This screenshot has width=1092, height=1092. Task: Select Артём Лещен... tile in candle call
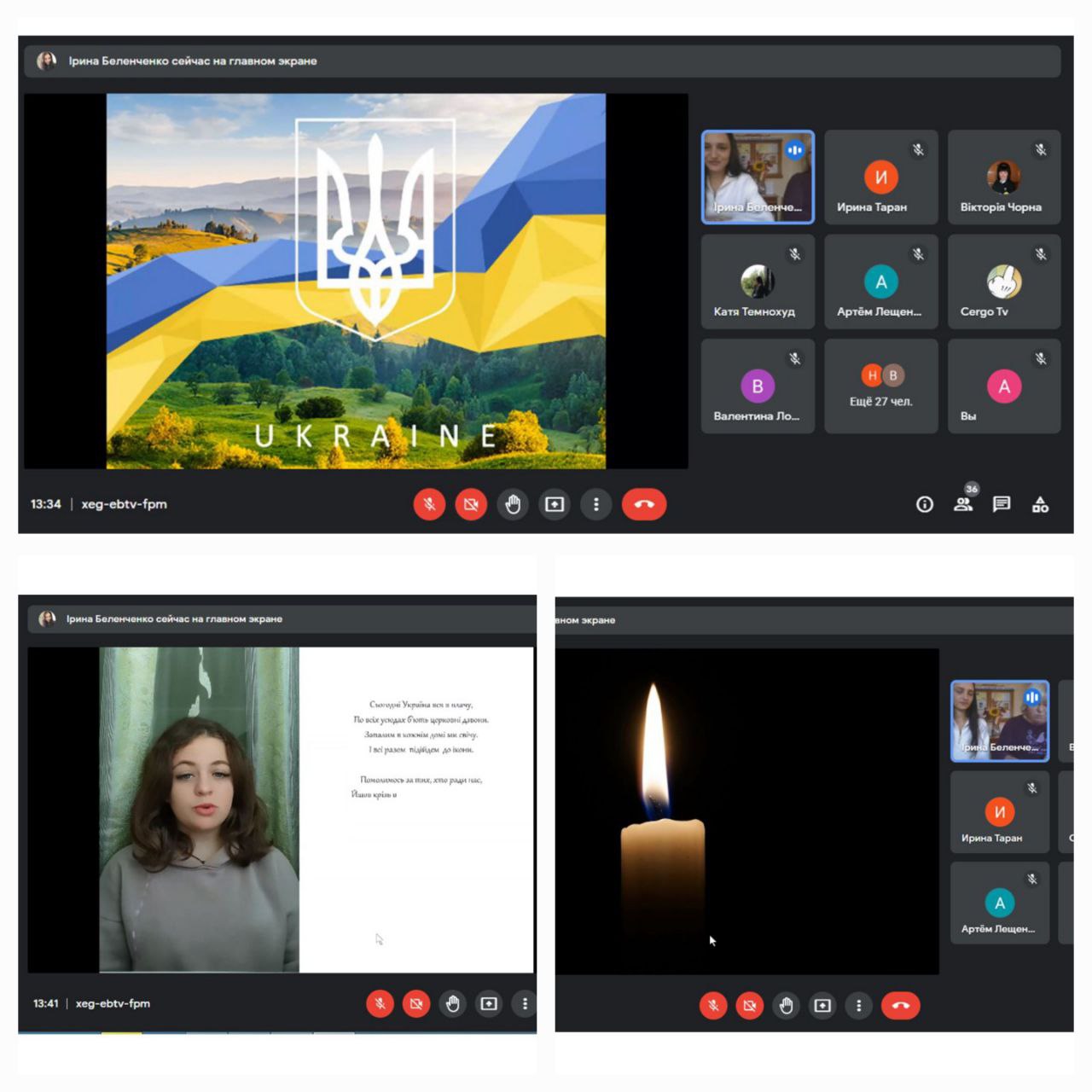point(1000,903)
